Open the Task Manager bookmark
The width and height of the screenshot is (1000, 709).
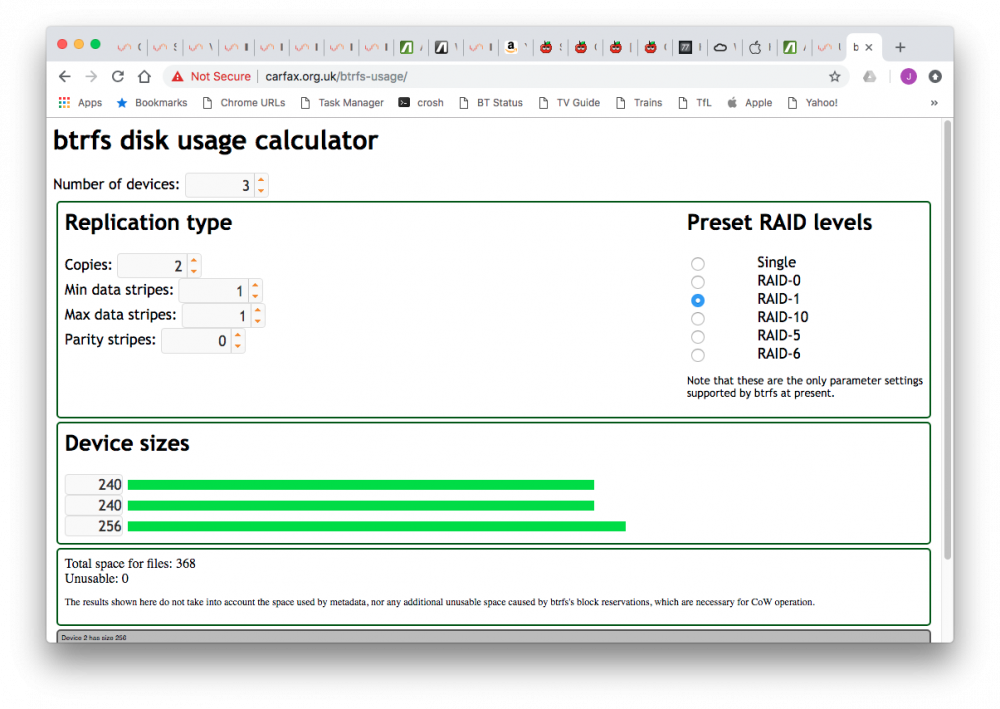tap(342, 103)
